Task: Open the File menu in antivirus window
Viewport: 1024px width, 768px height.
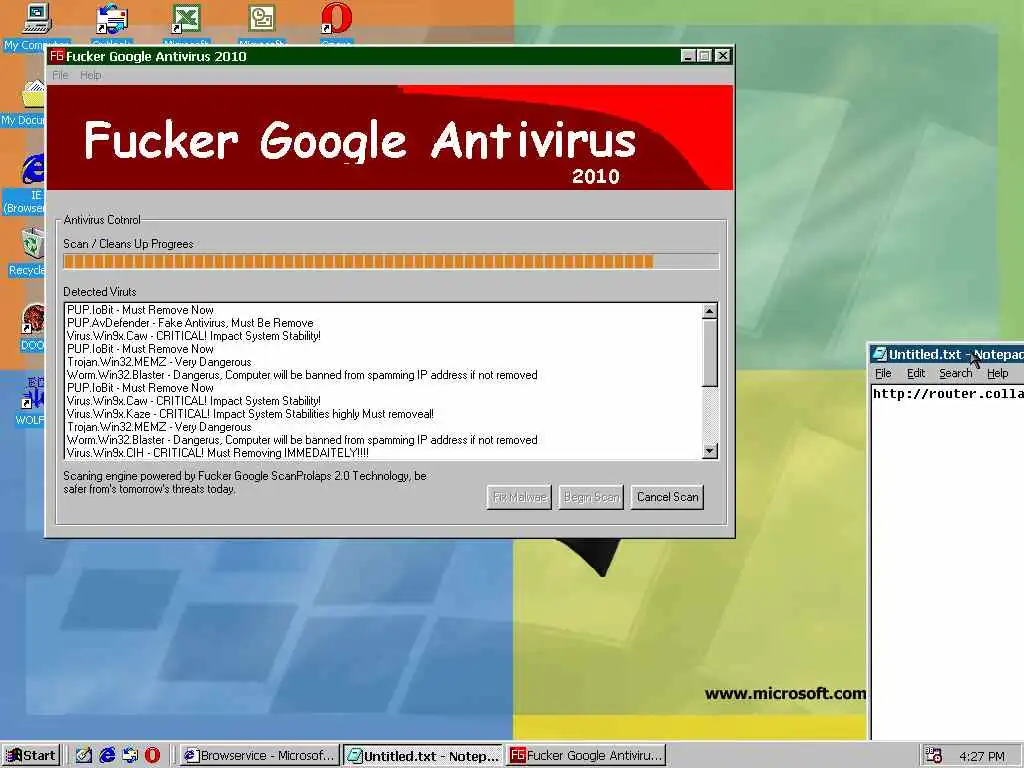Action: pyautogui.click(x=60, y=75)
